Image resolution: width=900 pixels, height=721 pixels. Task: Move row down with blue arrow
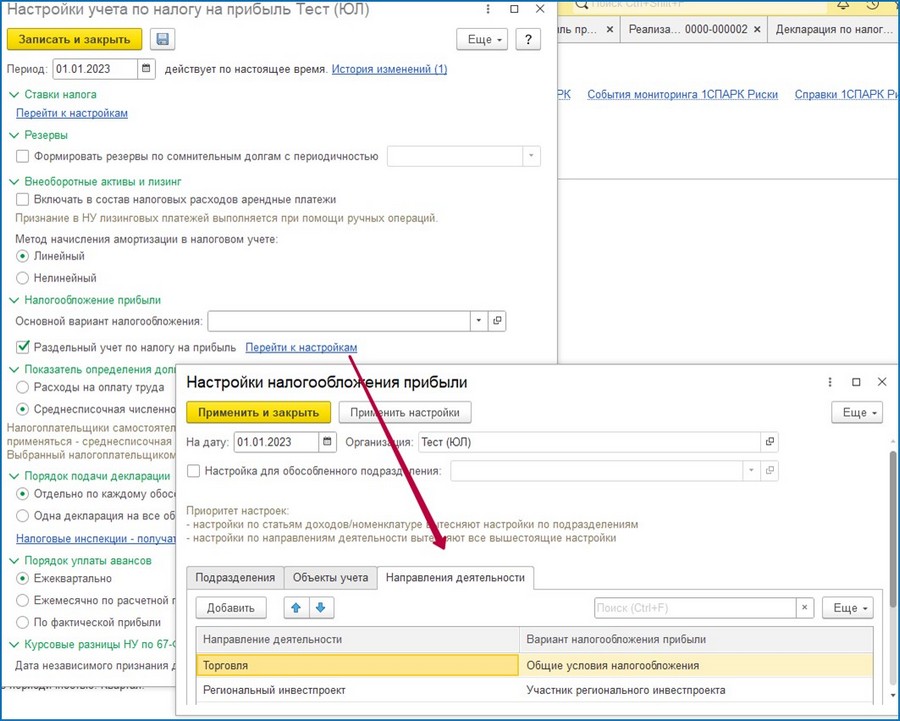[x=321, y=607]
